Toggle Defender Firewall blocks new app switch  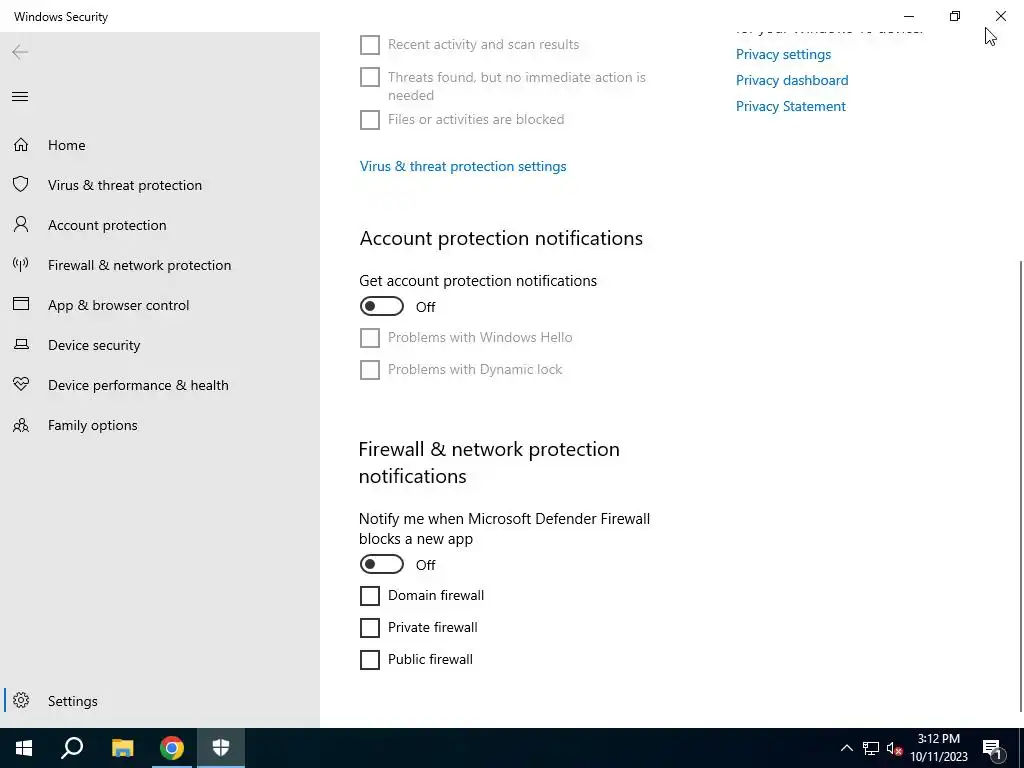(381, 564)
